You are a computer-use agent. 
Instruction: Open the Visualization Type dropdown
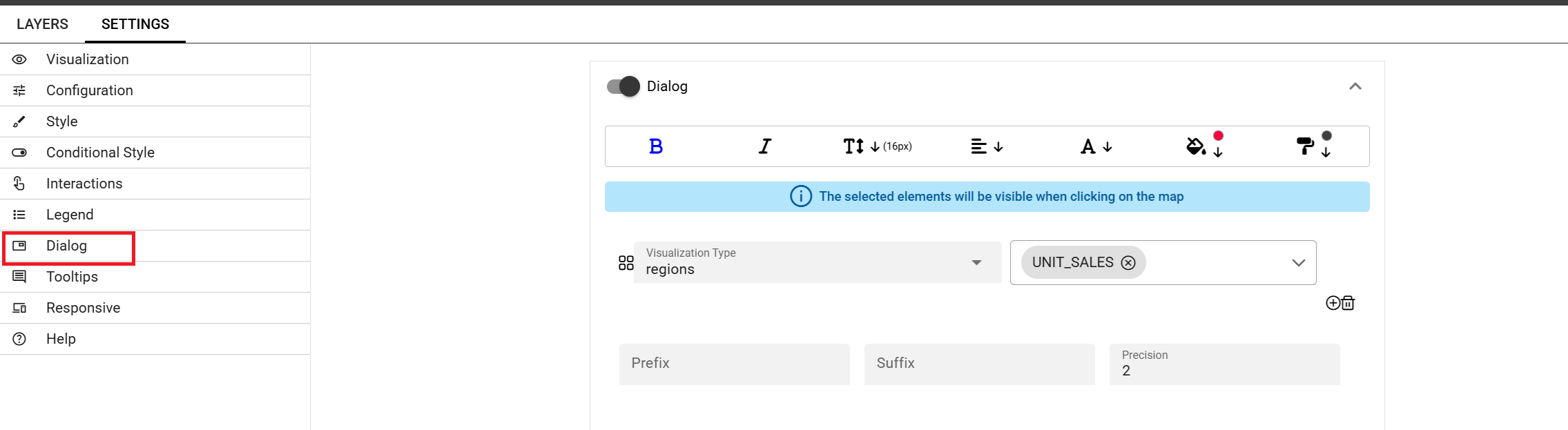tap(817, 262)
